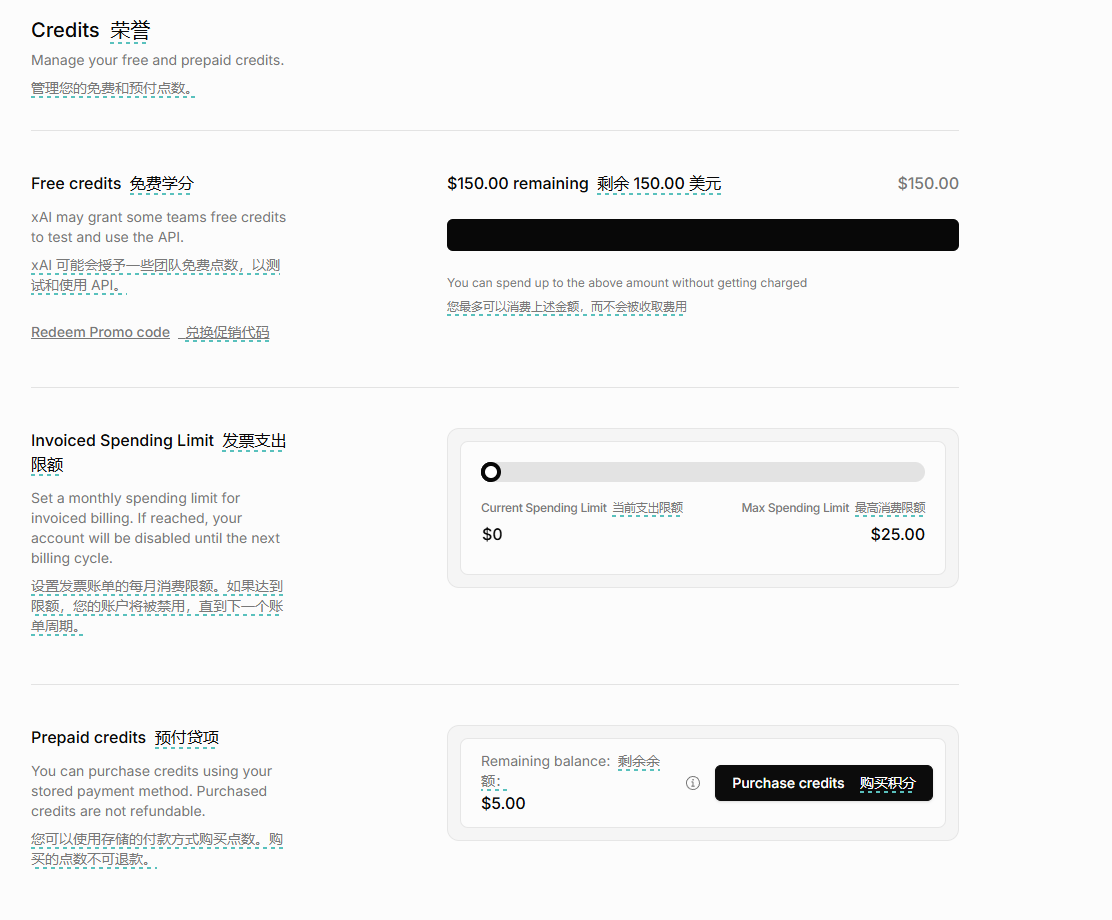Open the Redeem Promo code link
Screen dimensions: 1112x920
(x=101, y=332)
